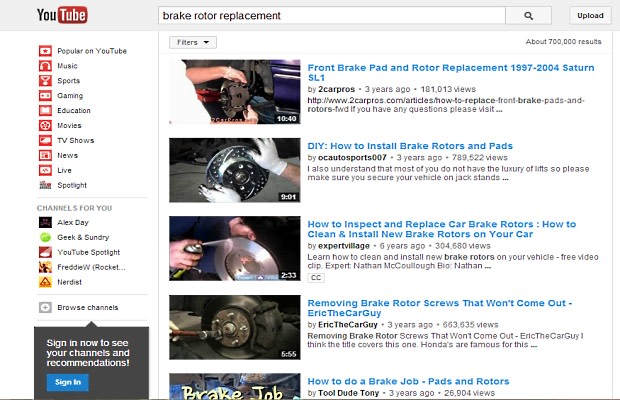Click in the search box containing brake rotor replacement

click(x=332, y=16)
